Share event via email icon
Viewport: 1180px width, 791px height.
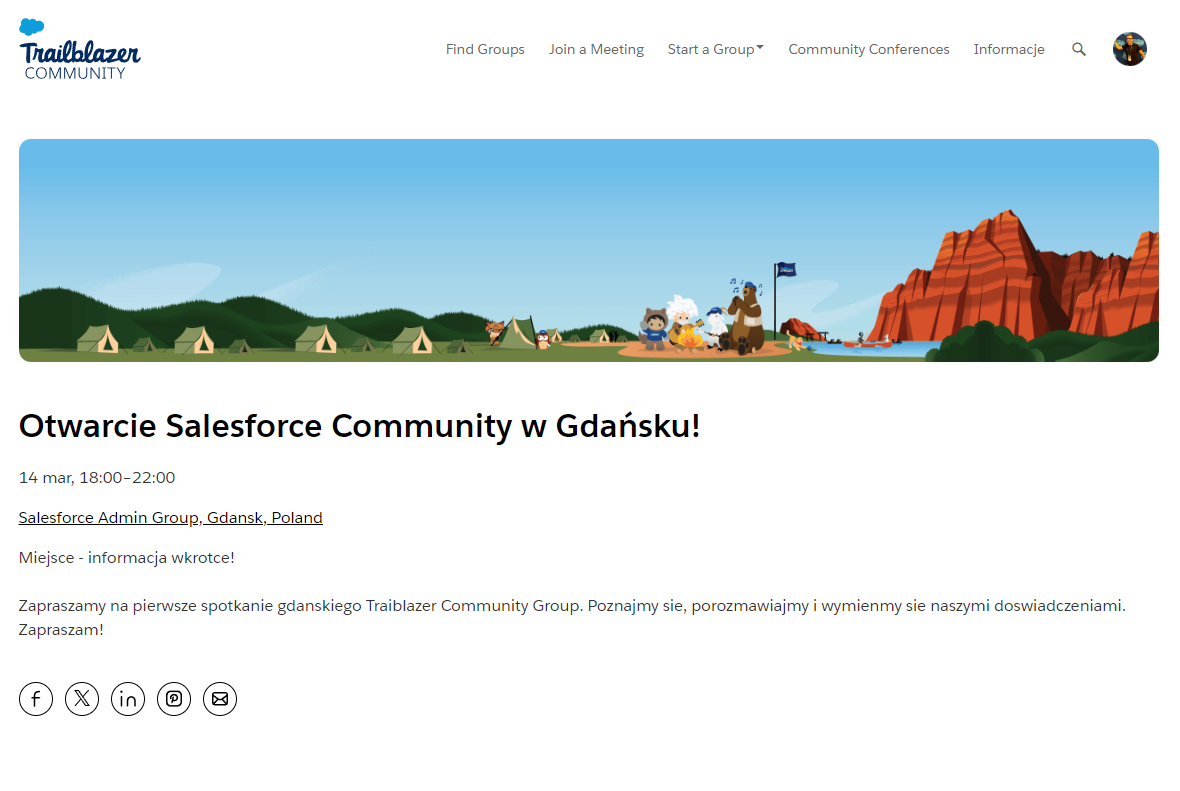pos(220,699)
